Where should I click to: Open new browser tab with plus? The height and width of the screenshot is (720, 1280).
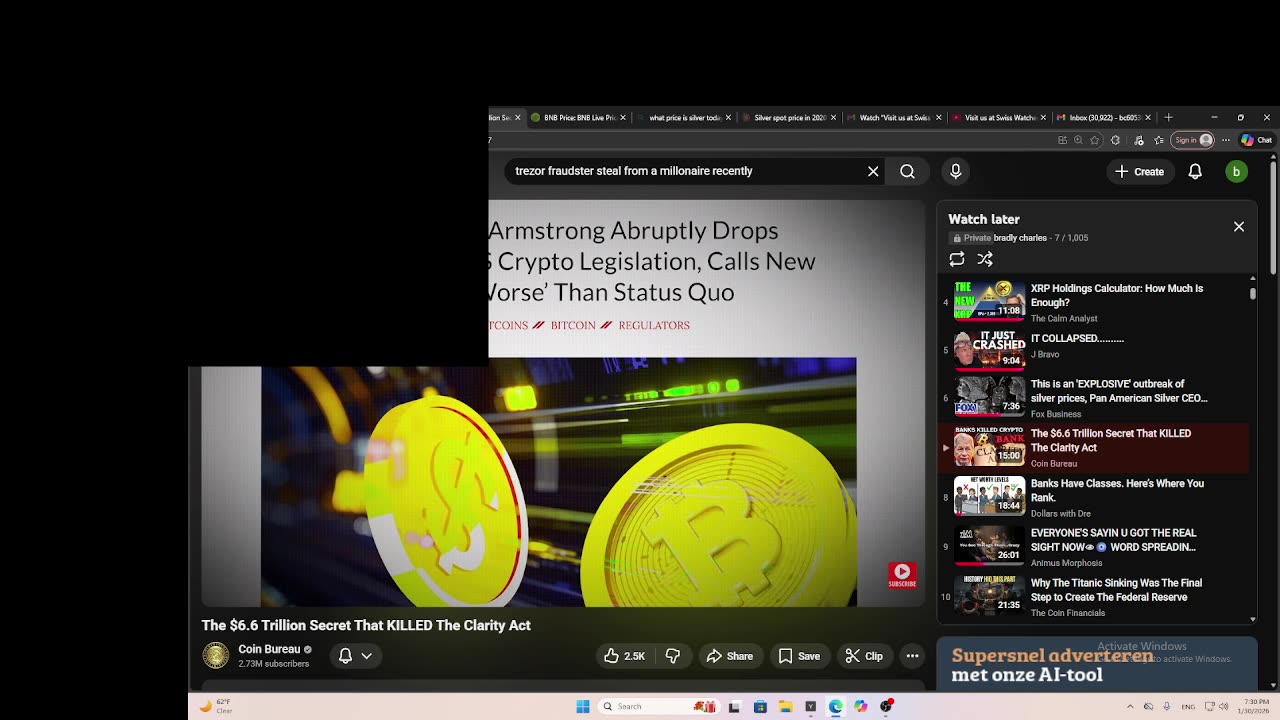1168,117
